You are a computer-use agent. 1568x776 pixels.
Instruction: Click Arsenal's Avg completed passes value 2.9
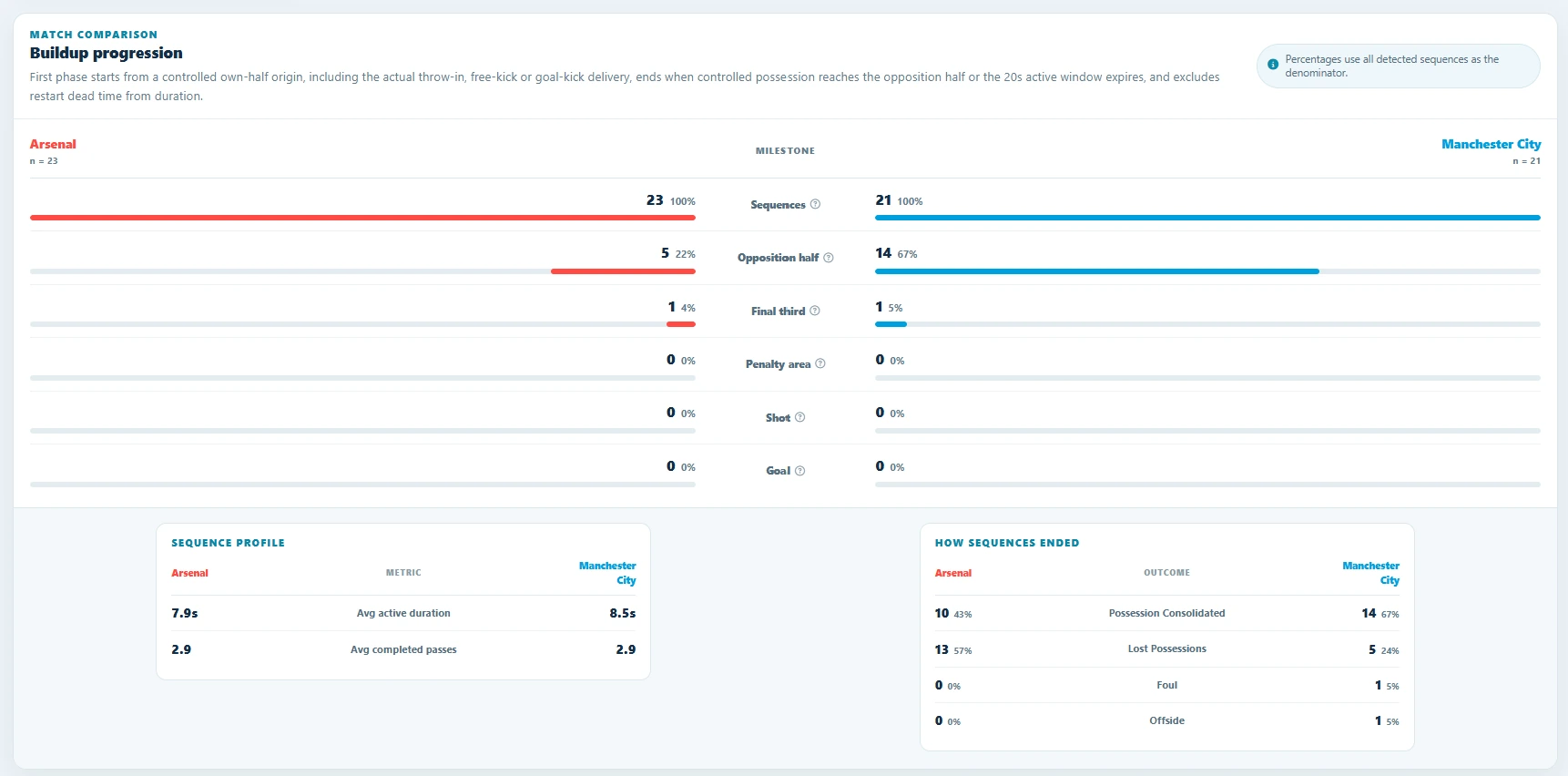[x=181, y=649]
